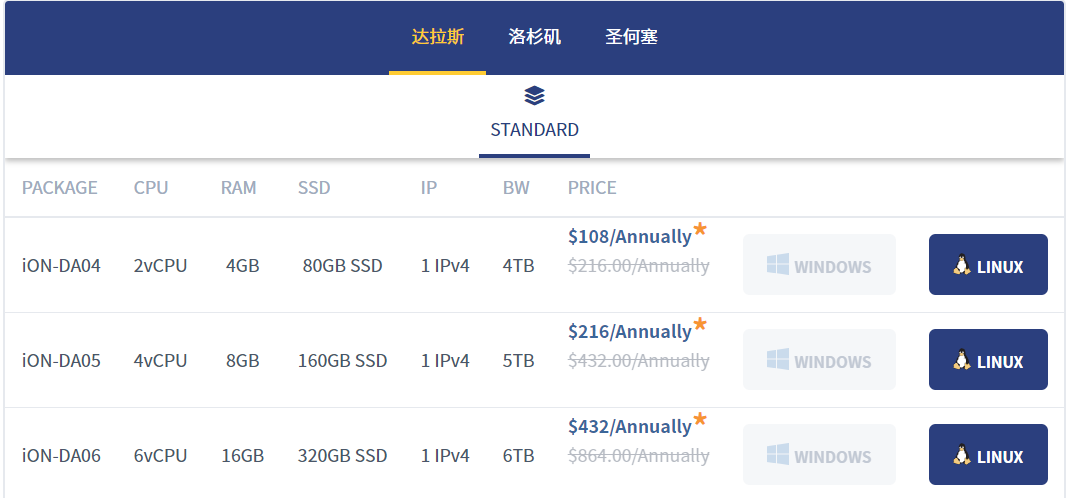Open the 圣何塞 location tab

click(631, 38)
